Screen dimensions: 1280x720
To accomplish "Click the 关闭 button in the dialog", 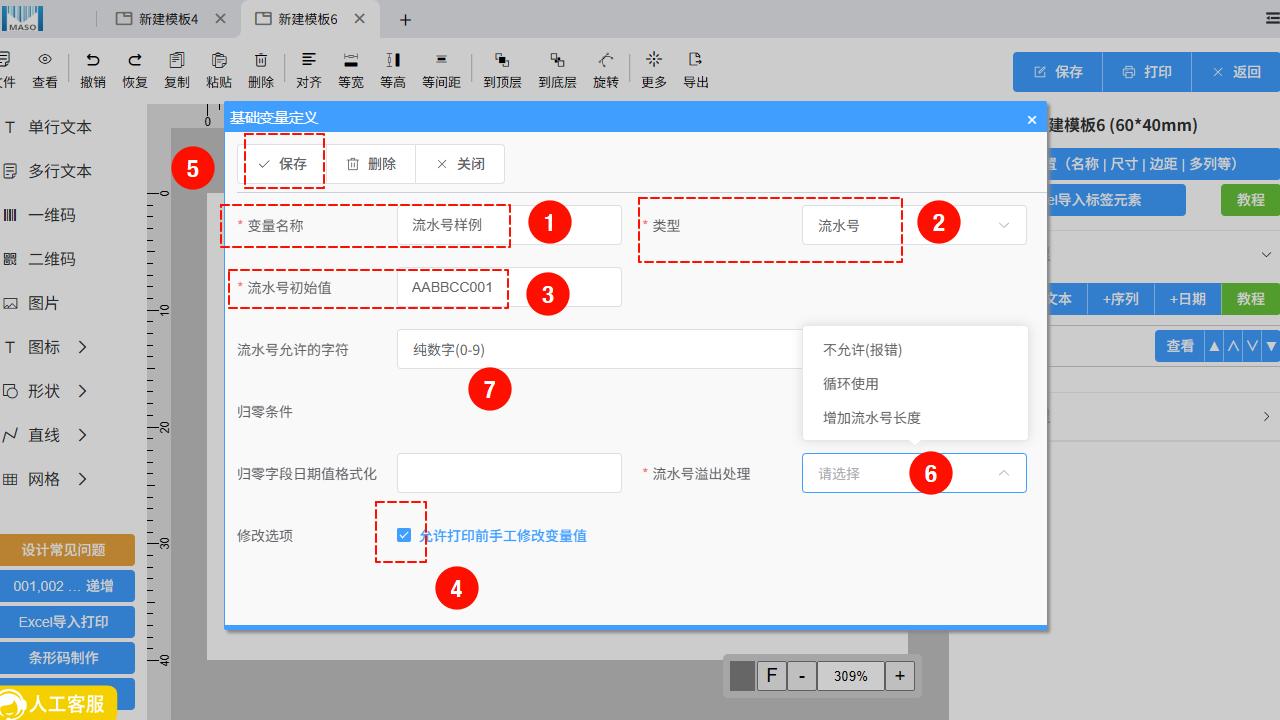I will (460, 164).
